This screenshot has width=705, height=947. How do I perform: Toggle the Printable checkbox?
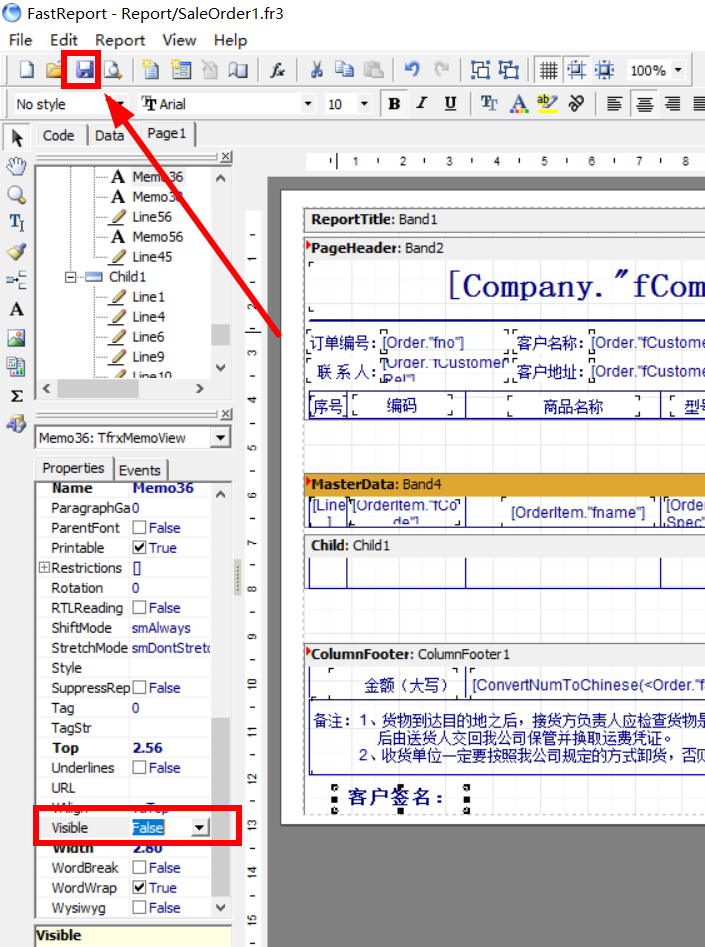(139, 548)
